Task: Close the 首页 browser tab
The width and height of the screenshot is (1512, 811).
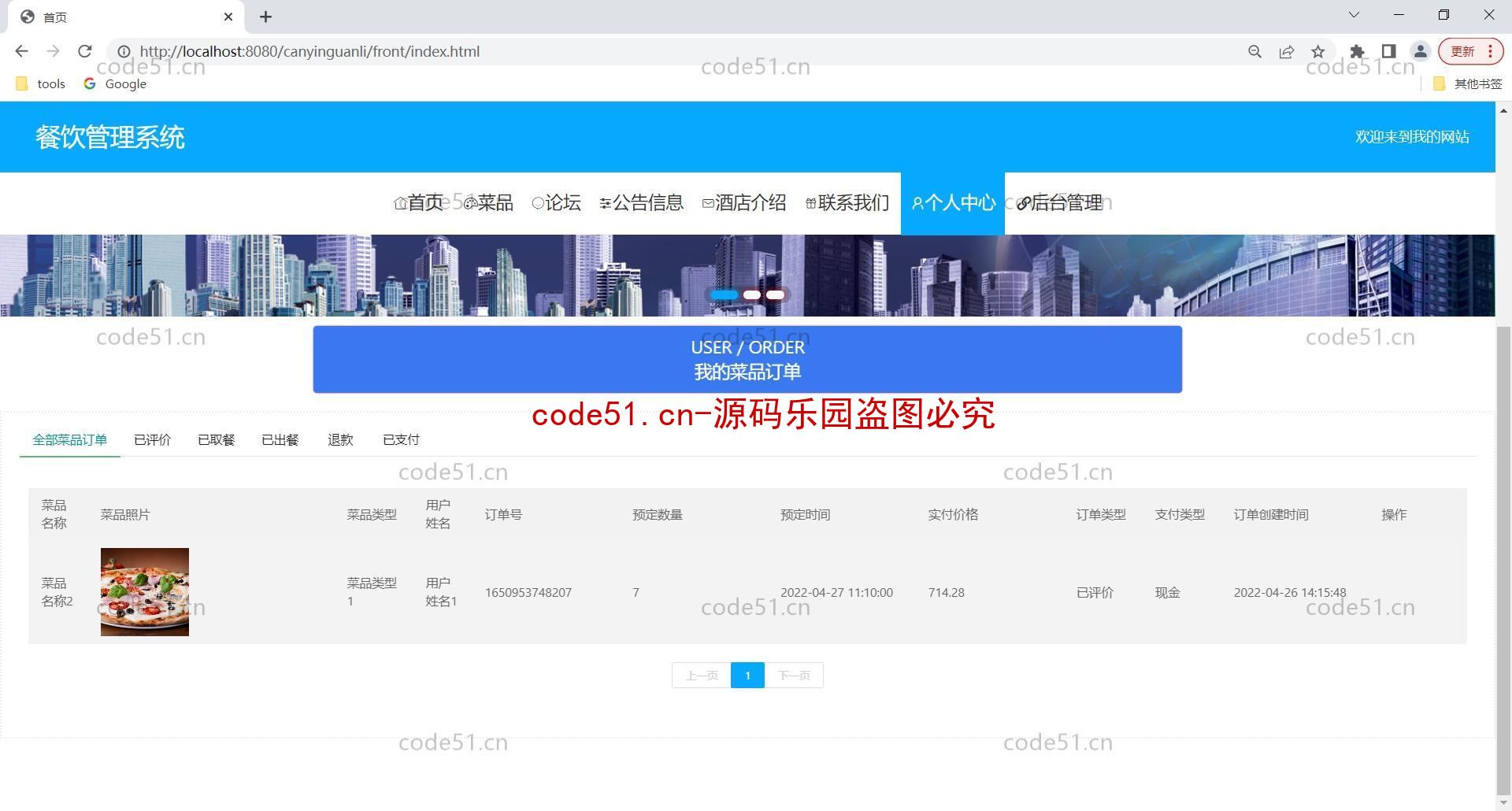Action: 228,17
